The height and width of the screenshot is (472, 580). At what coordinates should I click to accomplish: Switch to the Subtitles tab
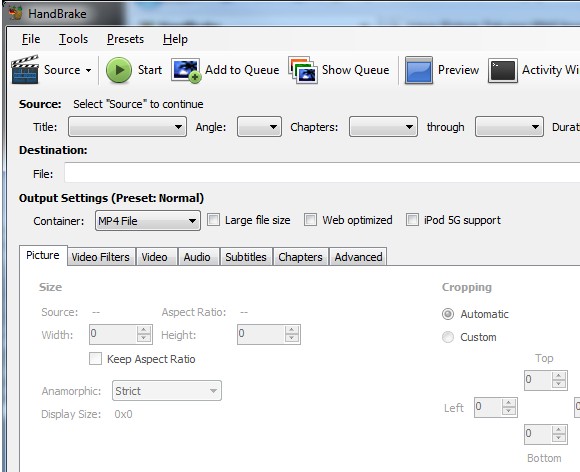coord(246,257)
